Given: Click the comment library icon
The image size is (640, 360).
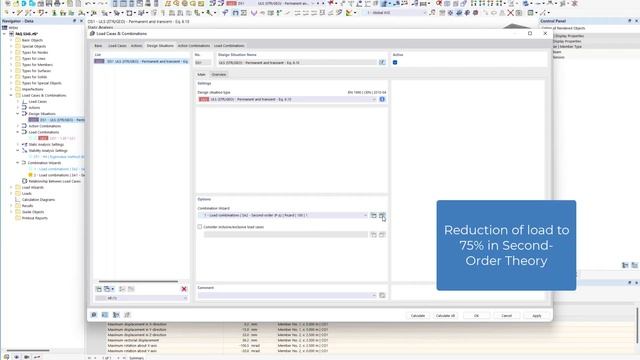Looking at the screenshot, I should tap(382, 295).
